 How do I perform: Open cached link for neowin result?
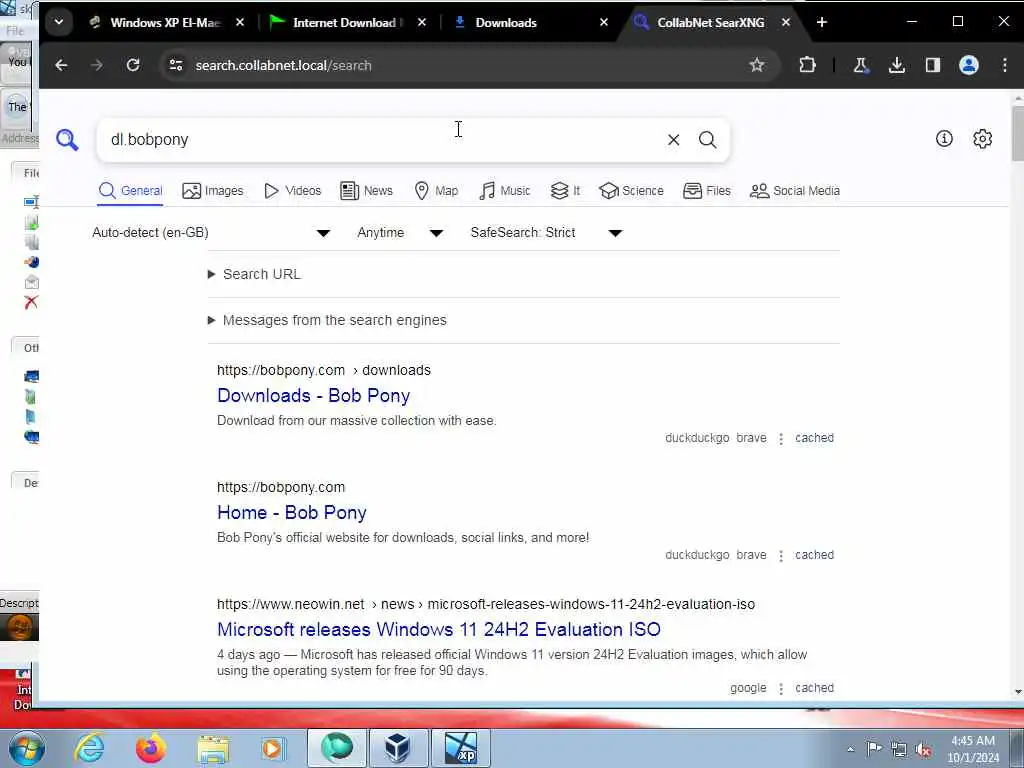coord(814,688)
